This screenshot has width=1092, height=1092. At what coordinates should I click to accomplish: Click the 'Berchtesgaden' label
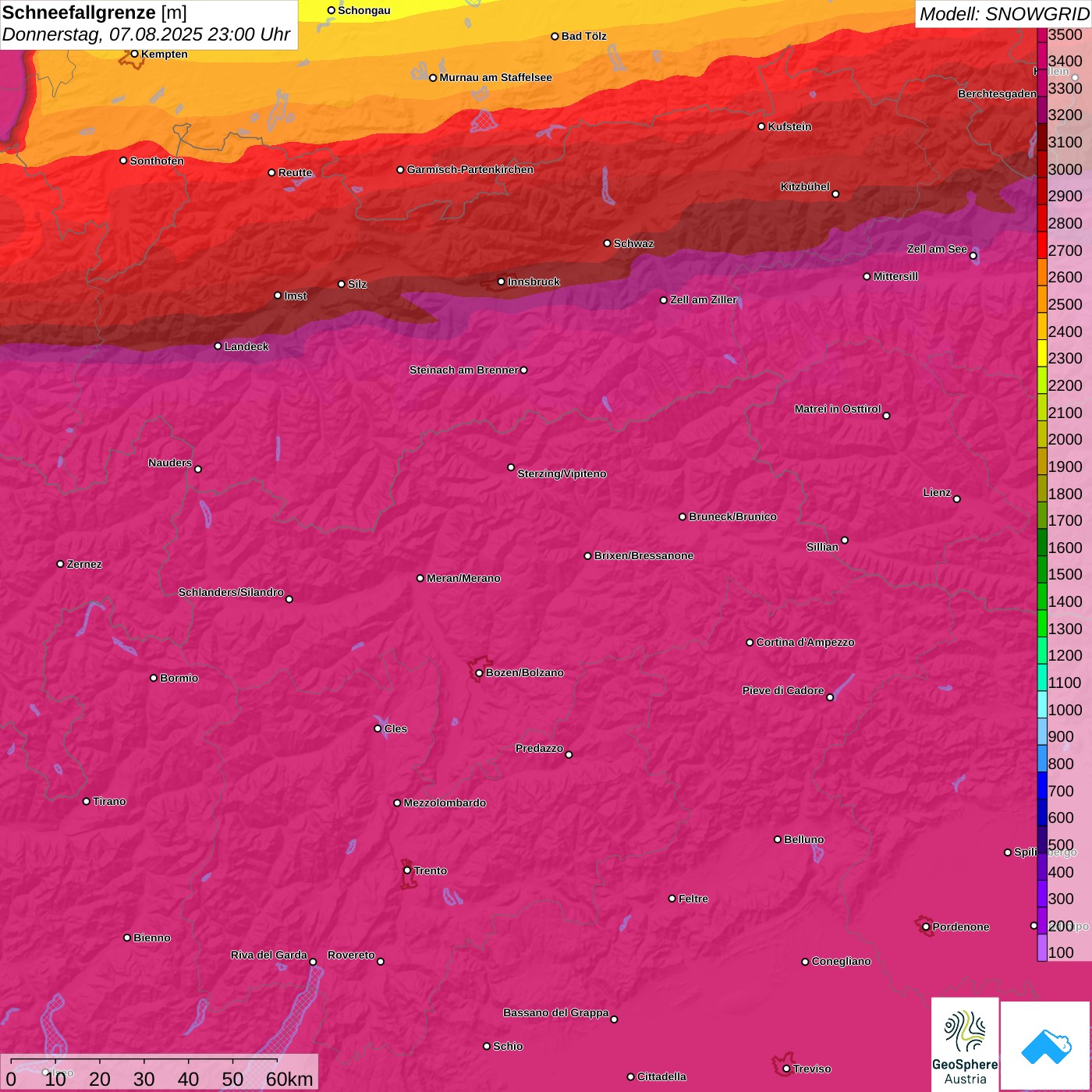pyautogui.click(x=997, y=94)
